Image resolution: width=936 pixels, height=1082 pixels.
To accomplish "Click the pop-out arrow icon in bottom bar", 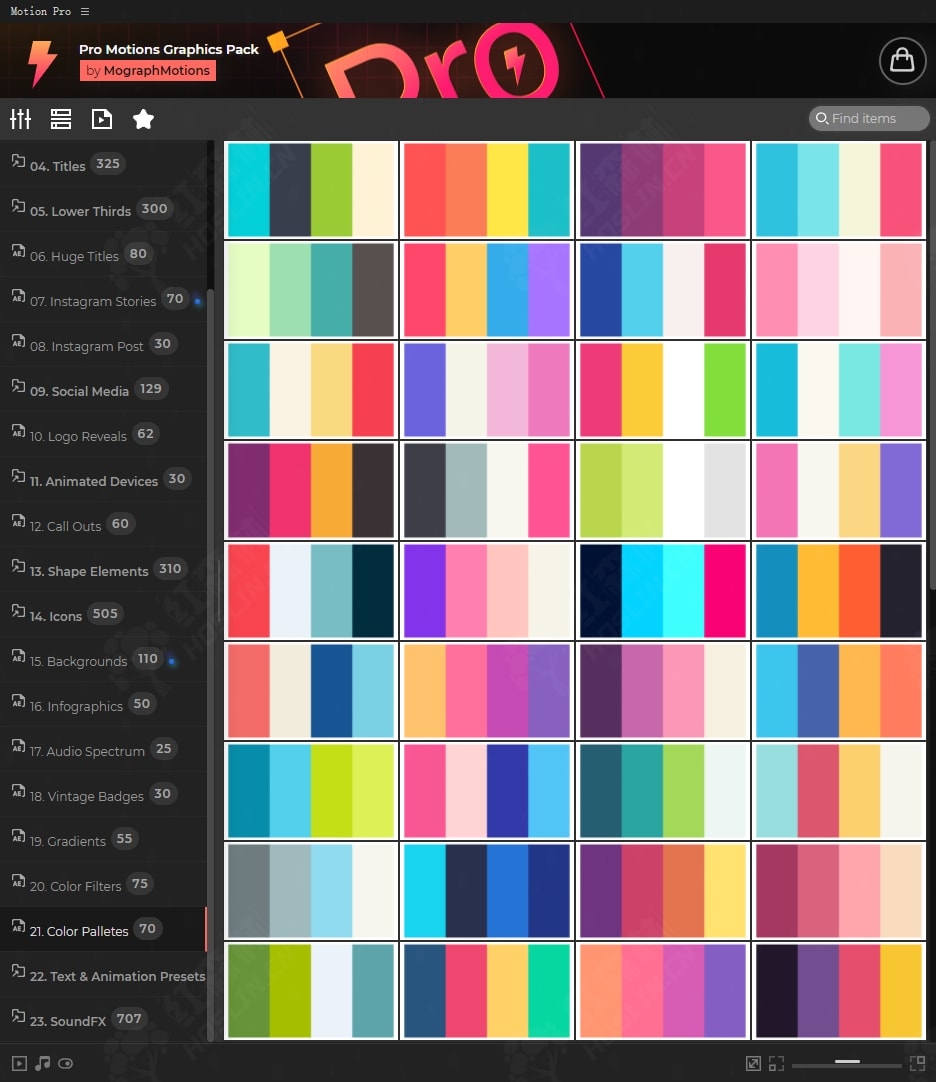I will pos(753,1063).
